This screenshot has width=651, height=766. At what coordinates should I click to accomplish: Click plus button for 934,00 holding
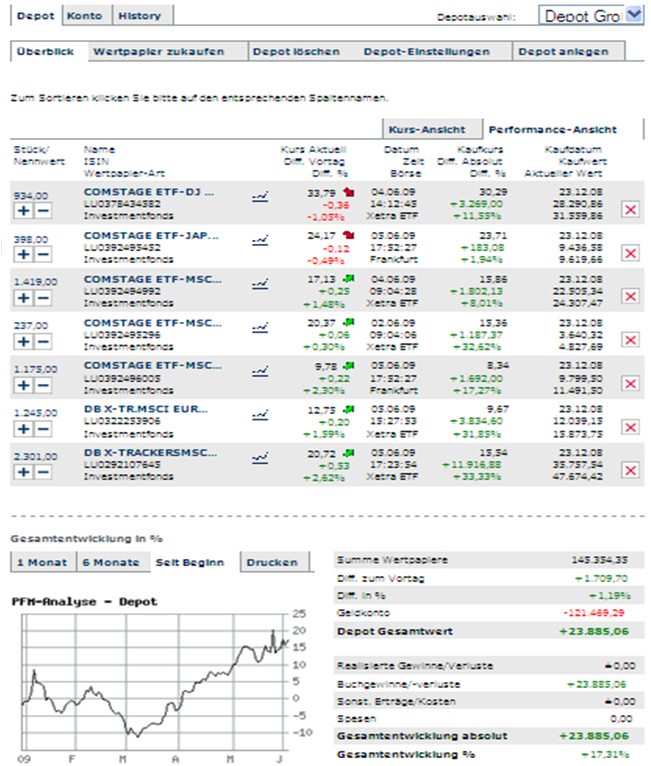(x=22, y=211)
